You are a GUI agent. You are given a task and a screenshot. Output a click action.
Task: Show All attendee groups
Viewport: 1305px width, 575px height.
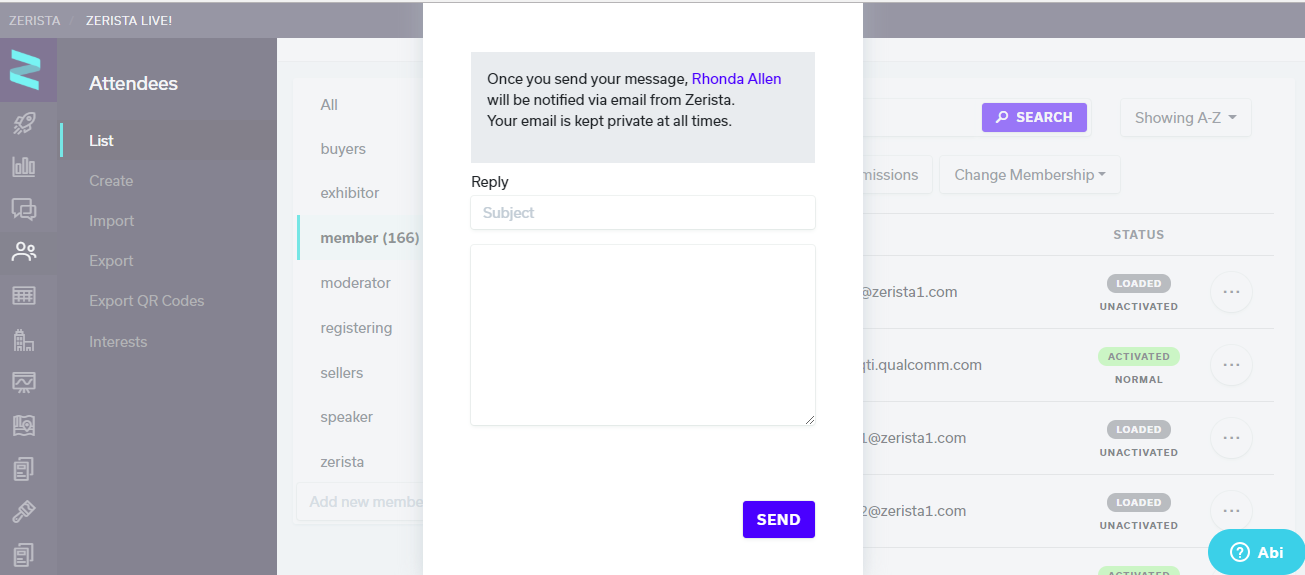coord(329,105)
